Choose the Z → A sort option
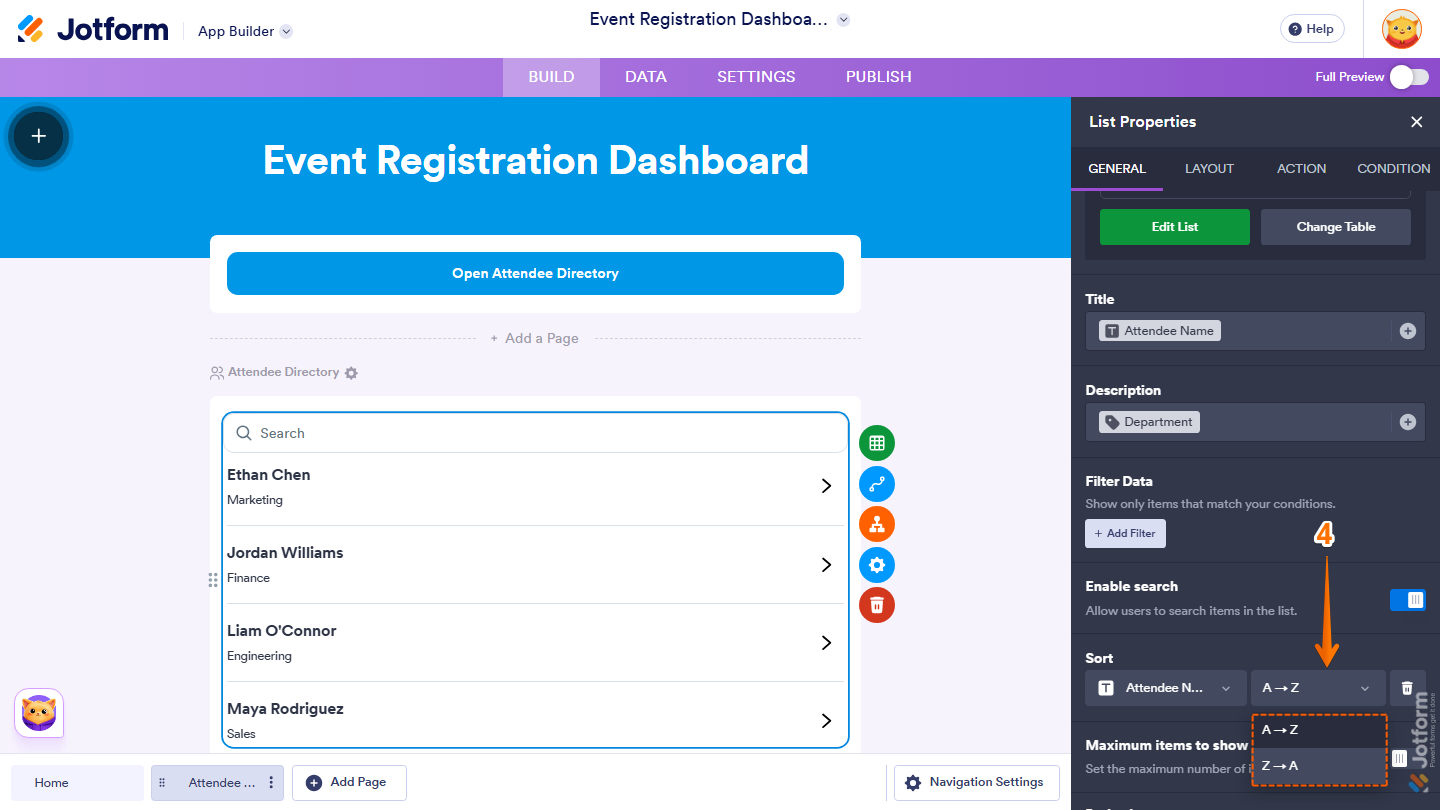Viewport: 1440px width, 810px height. click(1319, 766)
